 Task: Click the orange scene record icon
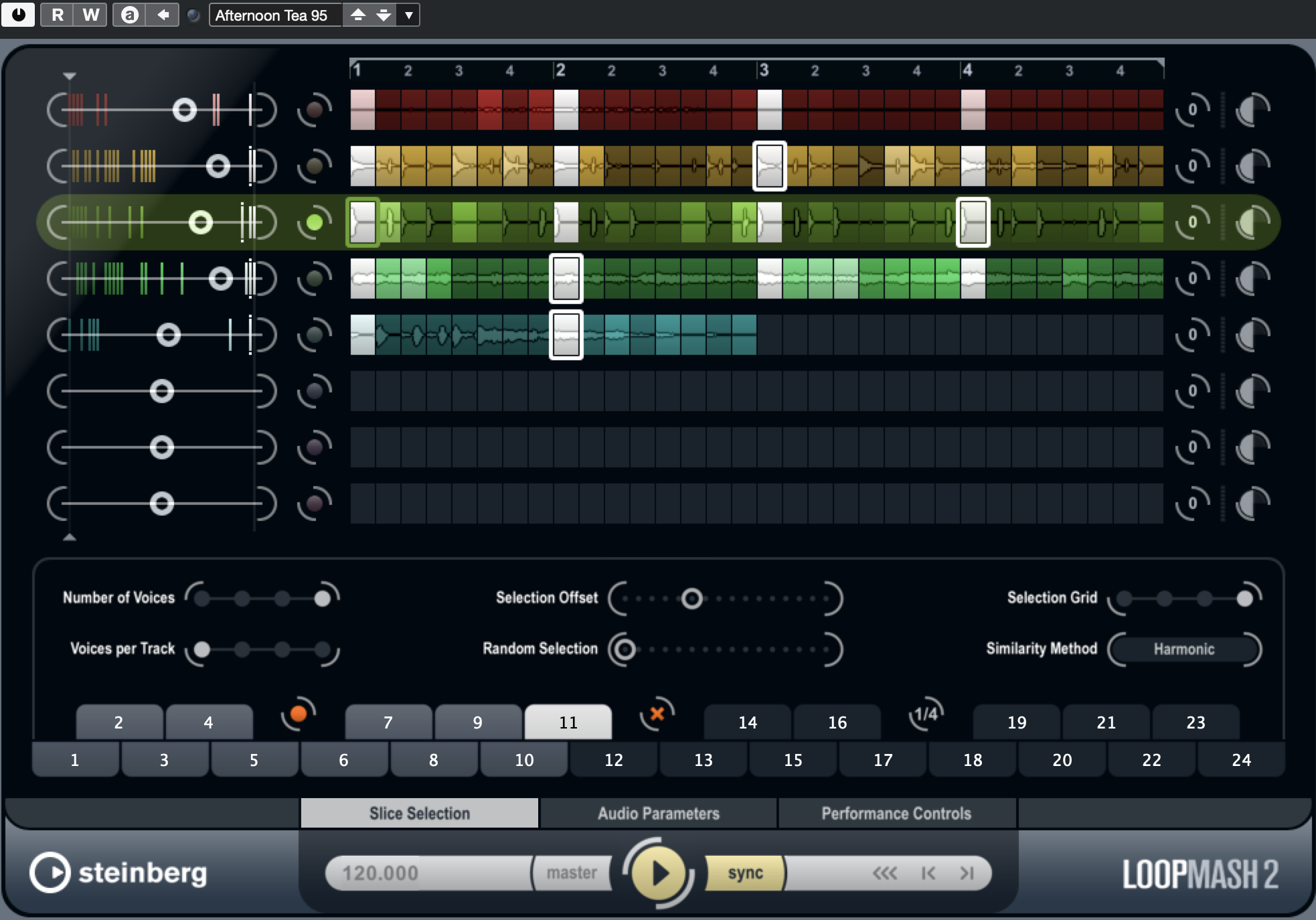pyautogui.click(x=299, y=714)
